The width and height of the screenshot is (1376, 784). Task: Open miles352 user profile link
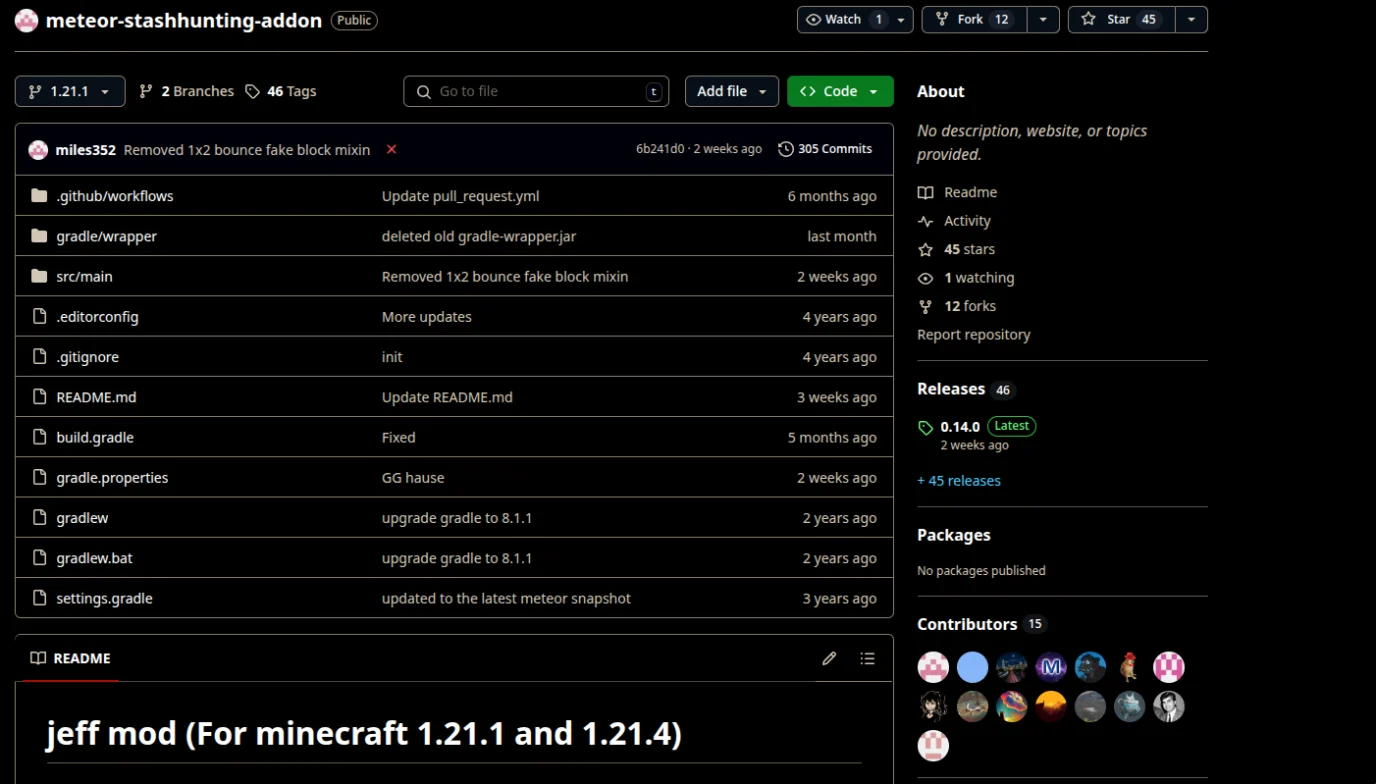coord(86,149)
